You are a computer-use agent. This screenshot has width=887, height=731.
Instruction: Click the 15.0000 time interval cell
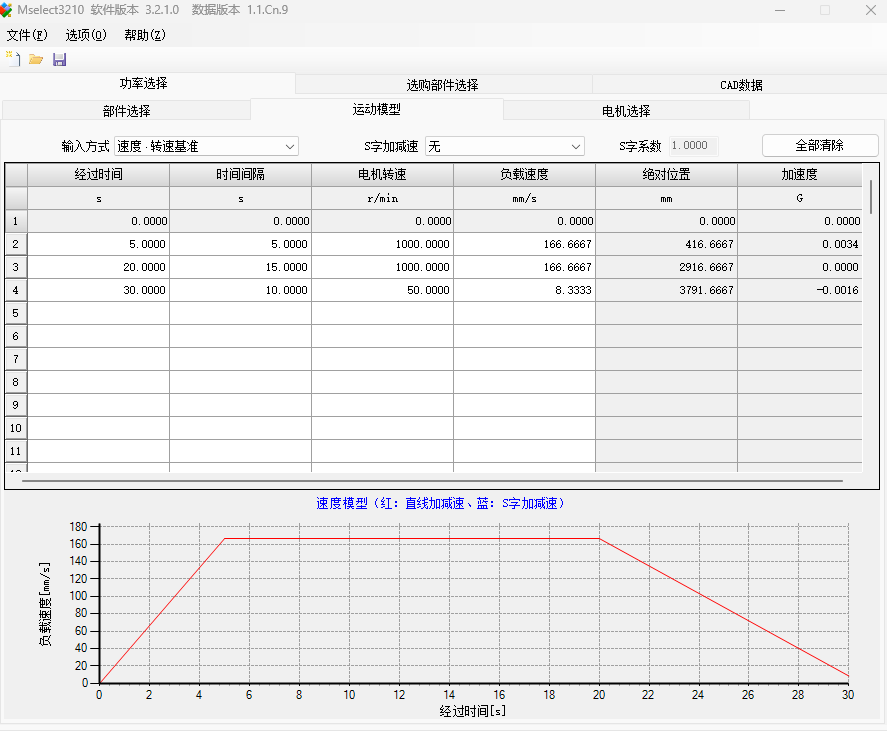coord(240,267)
